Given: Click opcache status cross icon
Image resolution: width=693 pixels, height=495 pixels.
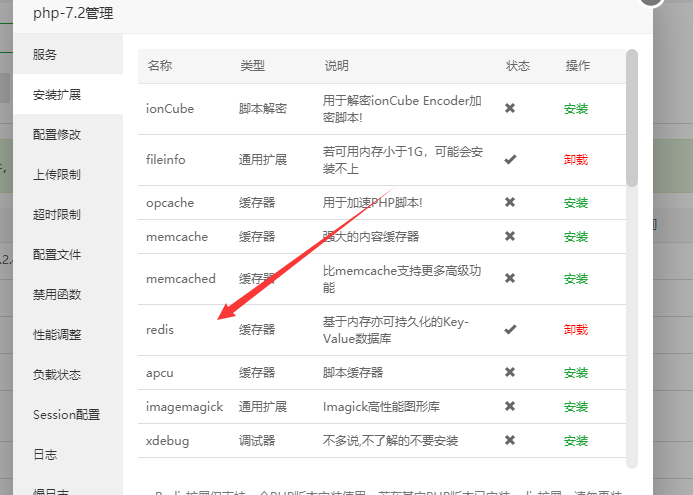Looking at the screenshot, I should (x=510, y=202).
